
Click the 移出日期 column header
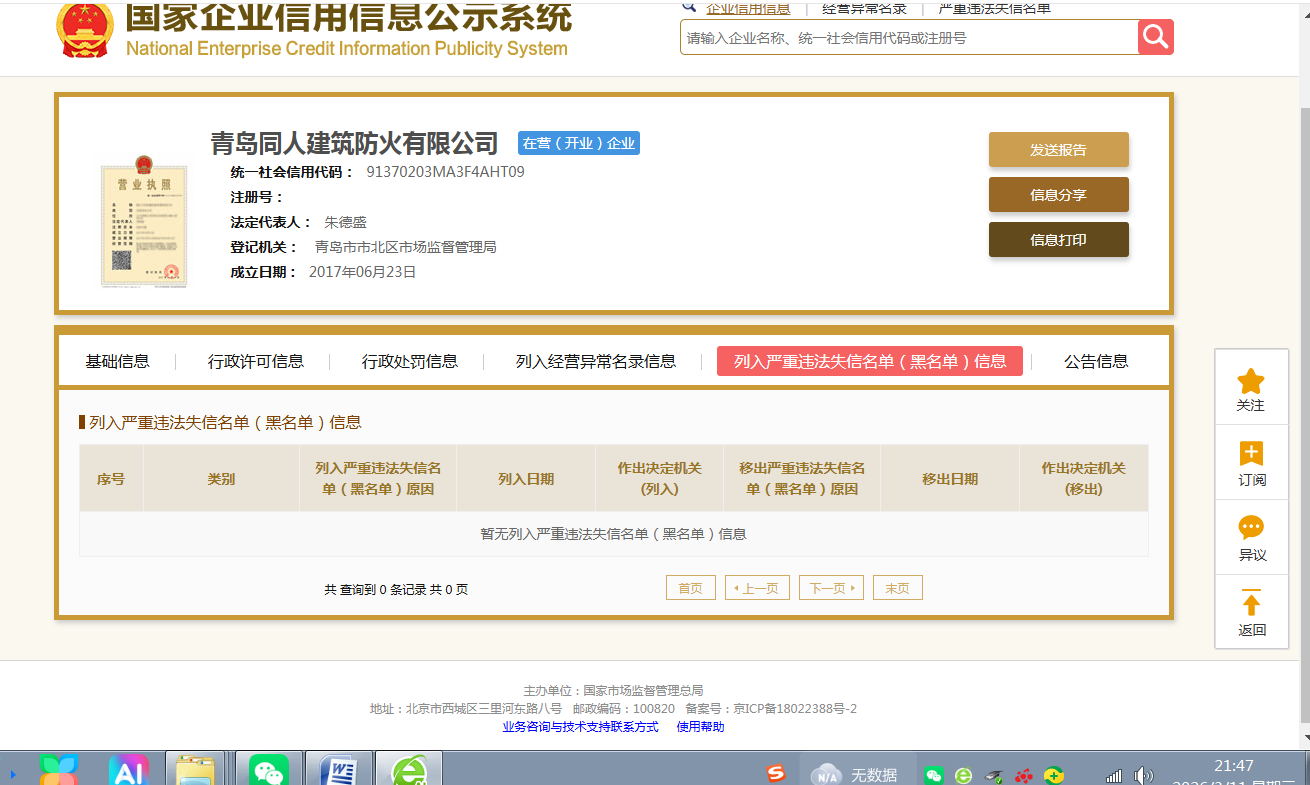pos(950,479)
